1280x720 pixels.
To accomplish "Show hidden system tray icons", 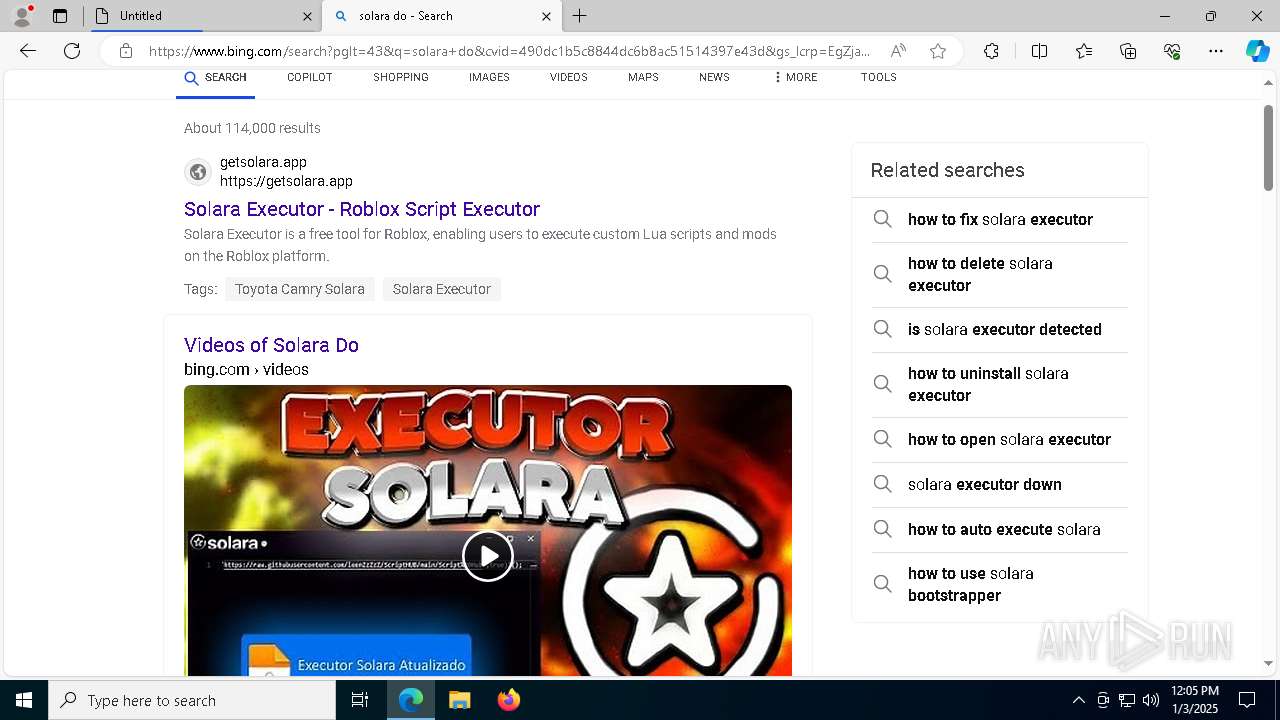I will pyautogui.click(x=1078, y=700).
